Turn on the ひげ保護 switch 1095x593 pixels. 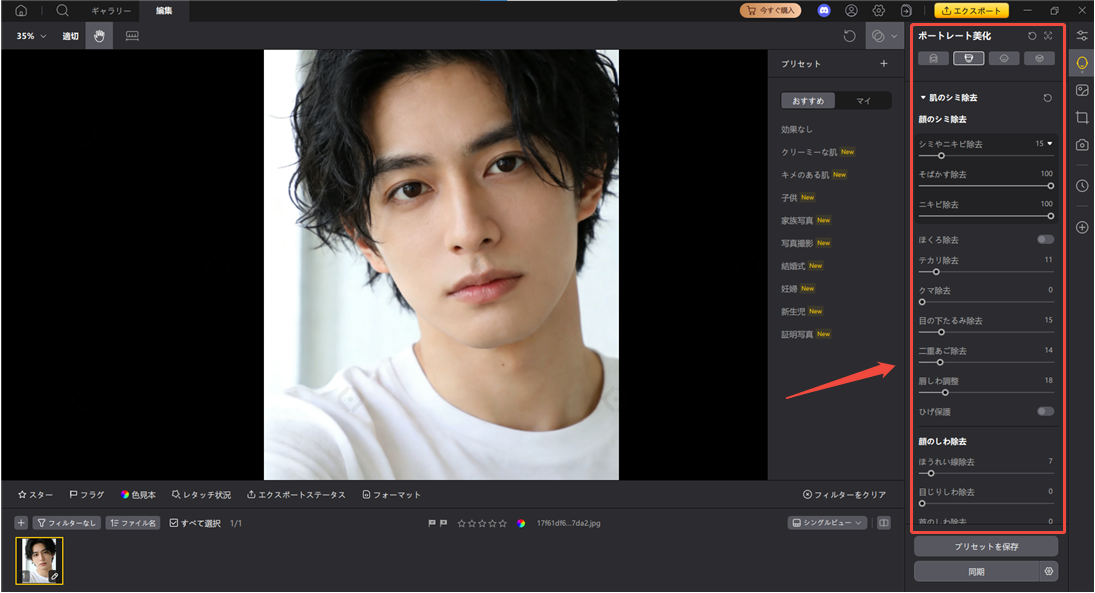1045,411
